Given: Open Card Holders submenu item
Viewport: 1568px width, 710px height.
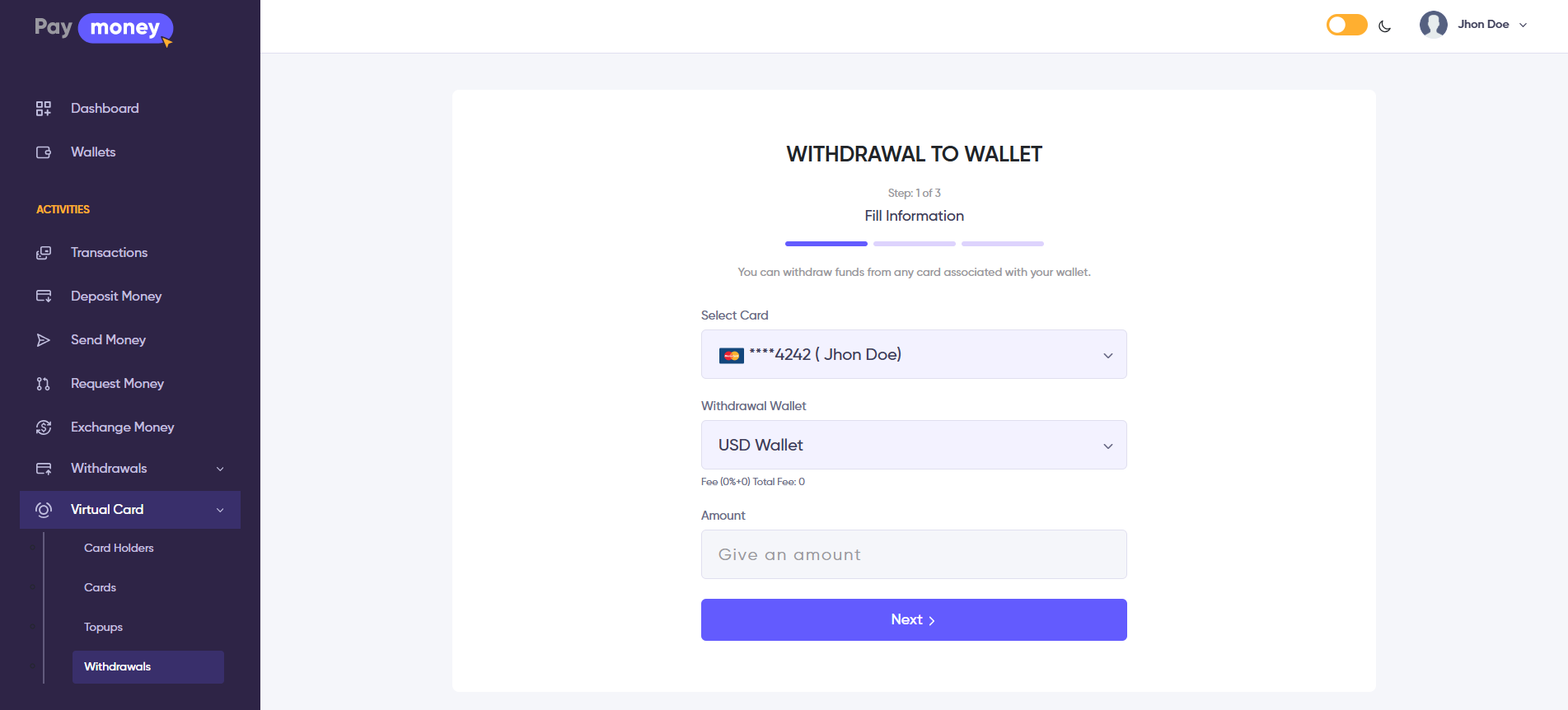Looking at the screenshot, I should tap(119, 548).
